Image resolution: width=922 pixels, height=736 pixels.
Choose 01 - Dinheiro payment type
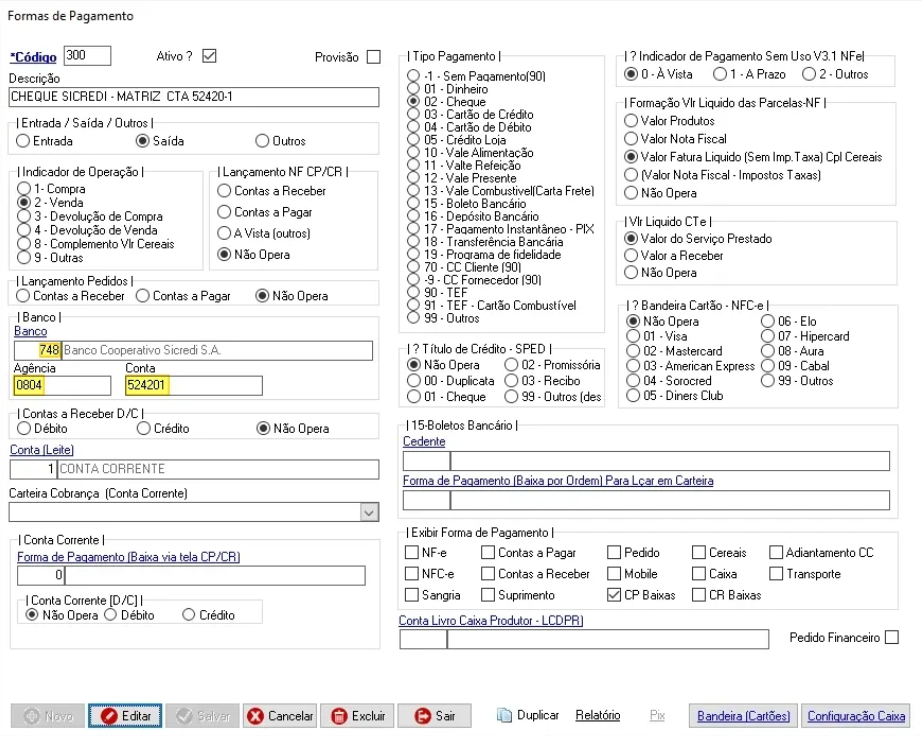pyautogui.click(x=413, y=89)
